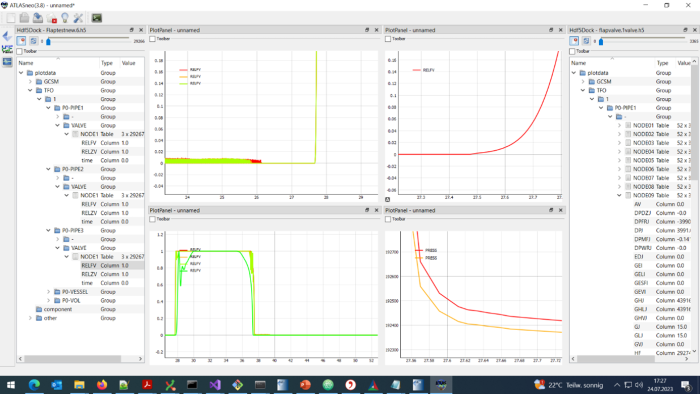Open File Explorer from the taskbar

pos(79,385)
